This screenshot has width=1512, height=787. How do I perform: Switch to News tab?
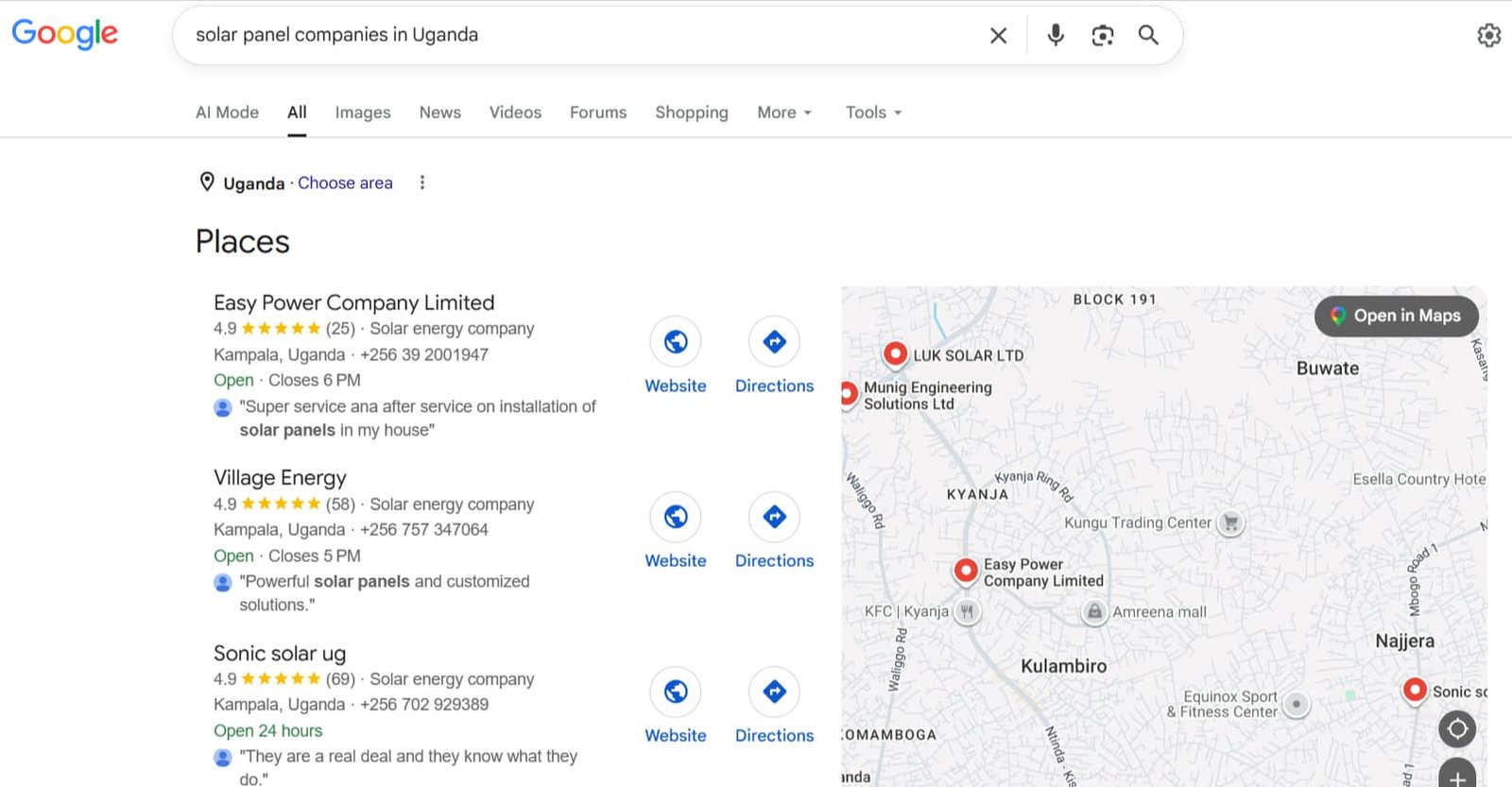(440, 112)
